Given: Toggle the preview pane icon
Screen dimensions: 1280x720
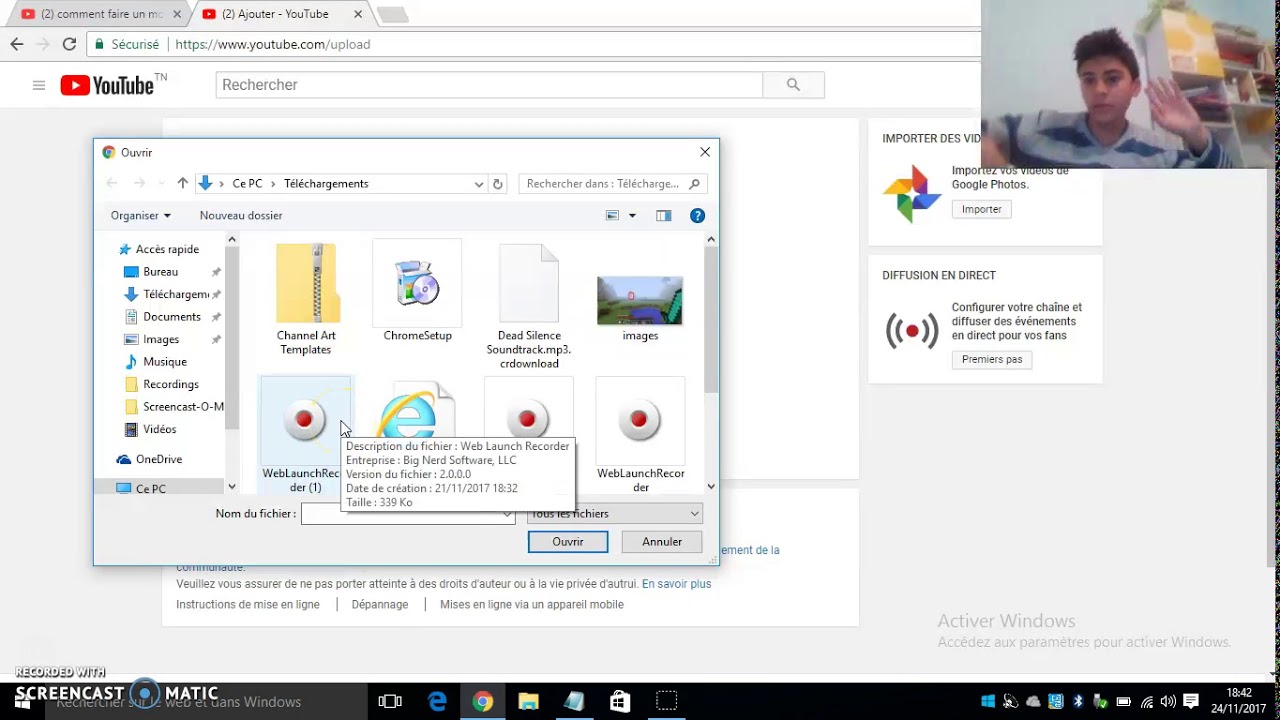Looking at the screenshot, I should point(663,216).
